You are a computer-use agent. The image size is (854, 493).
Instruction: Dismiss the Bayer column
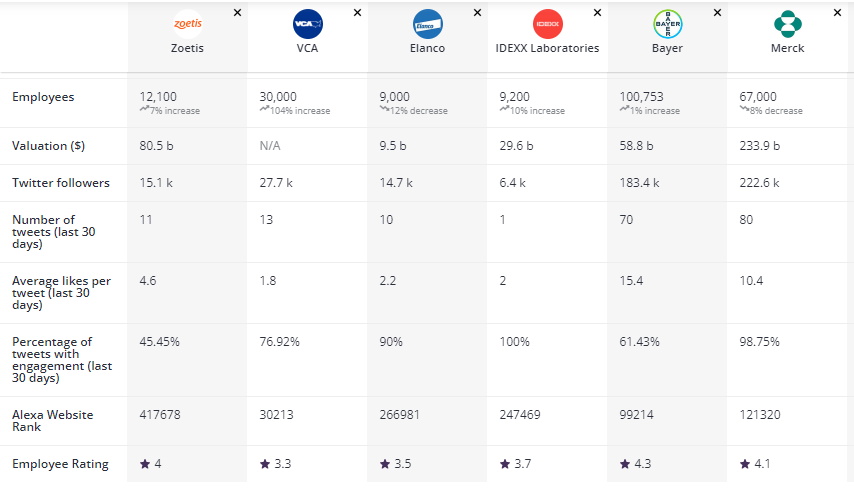tap(717, 13)
